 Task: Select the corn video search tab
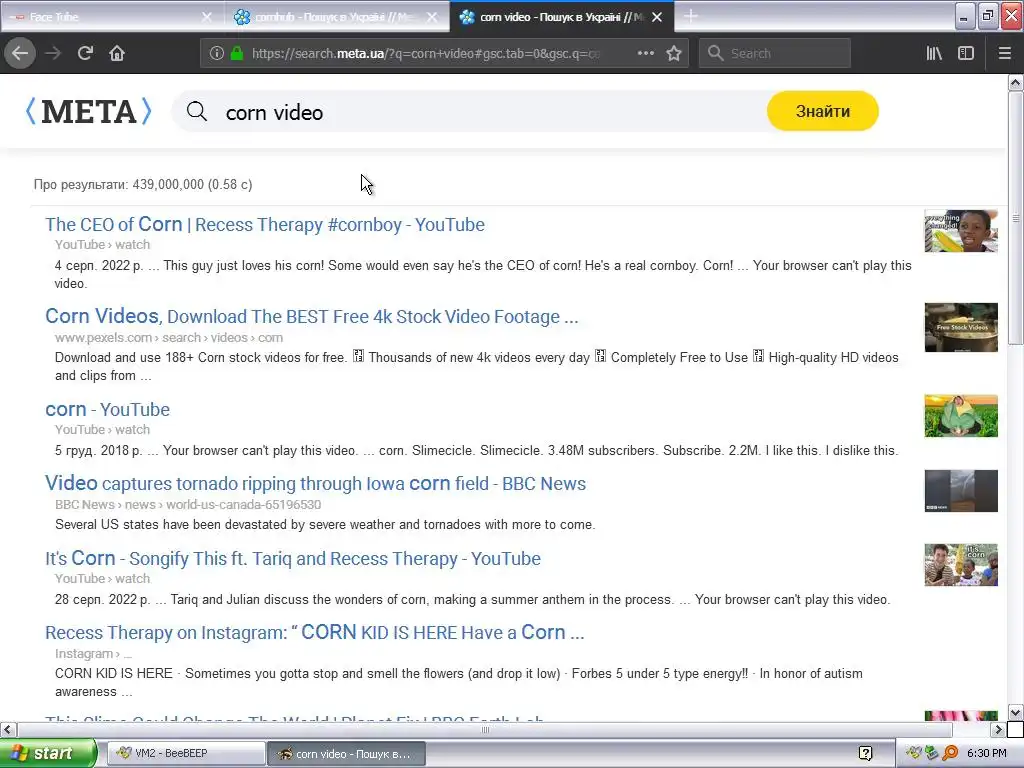[x=555, y=17]
